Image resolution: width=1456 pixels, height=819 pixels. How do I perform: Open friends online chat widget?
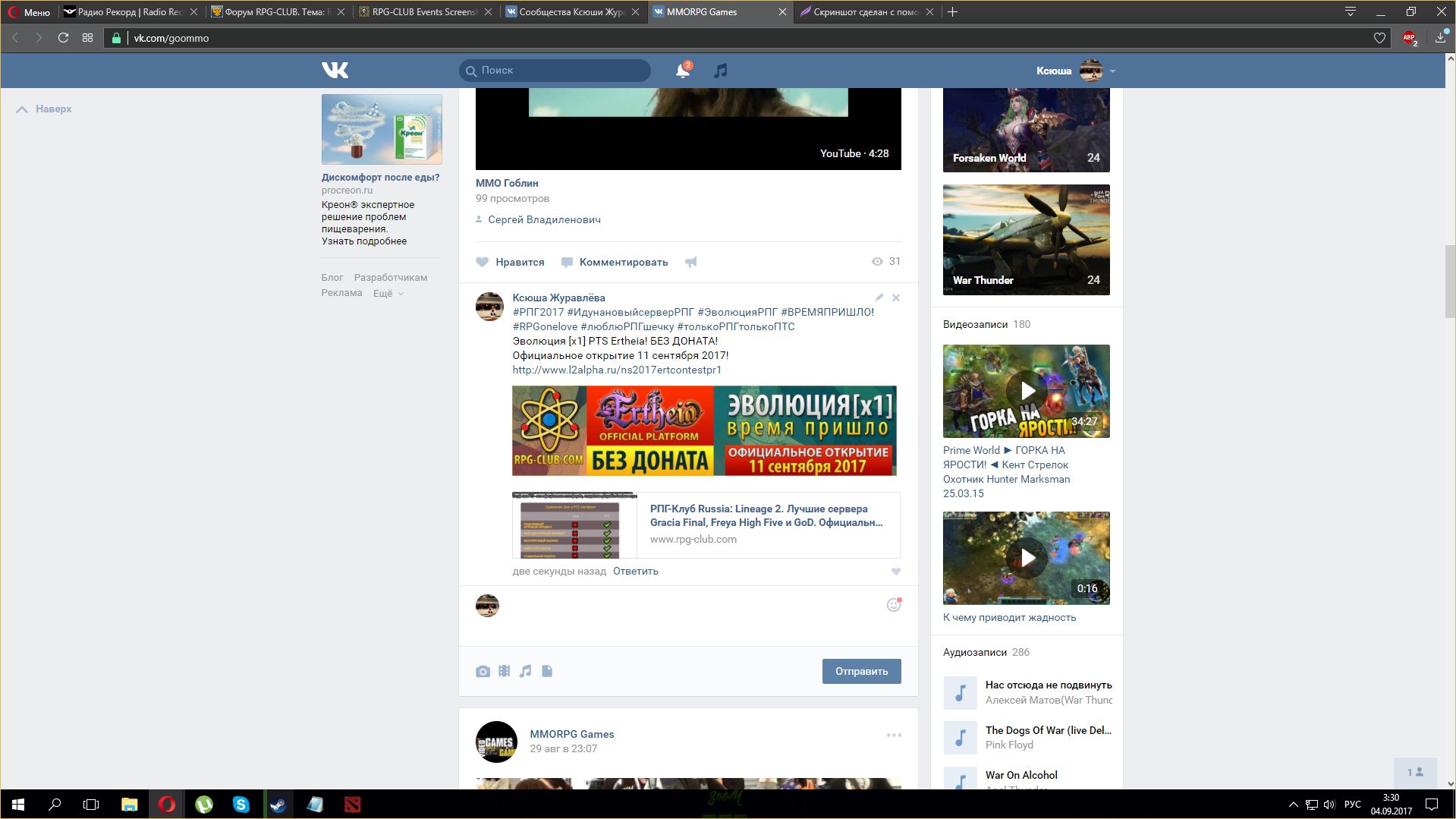(x=1415, y=772)
